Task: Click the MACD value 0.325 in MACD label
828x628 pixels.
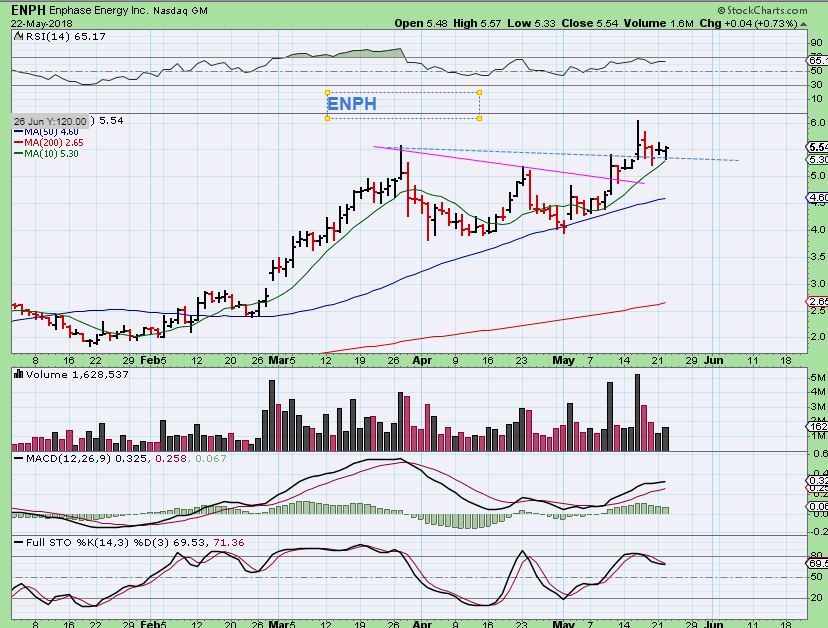Action: click(x=131, y=458)
